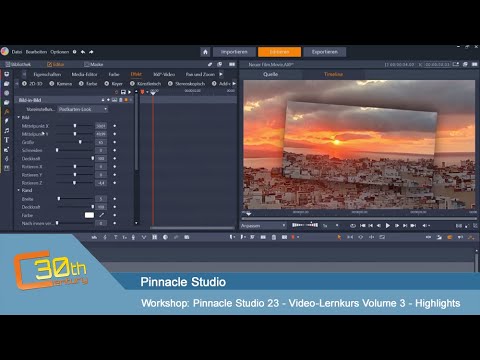Select the Eigenschaften editor tab

47,74
